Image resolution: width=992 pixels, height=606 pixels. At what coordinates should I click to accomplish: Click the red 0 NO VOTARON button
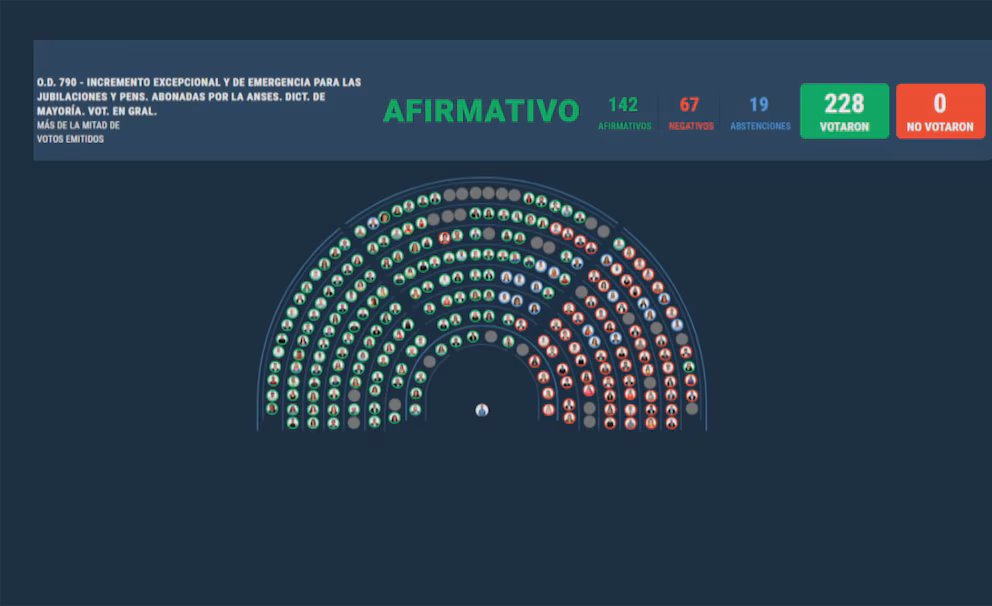940,110
